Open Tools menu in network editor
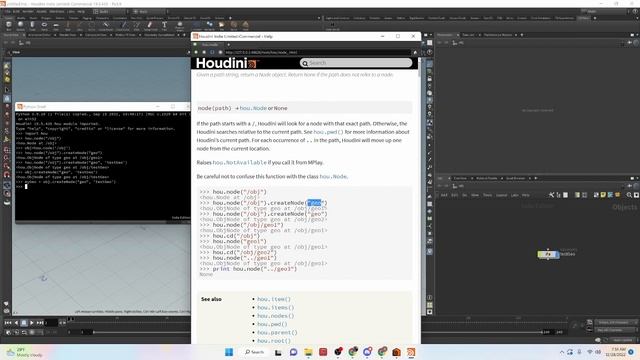640x360 pixels. [x=487, y=195]
